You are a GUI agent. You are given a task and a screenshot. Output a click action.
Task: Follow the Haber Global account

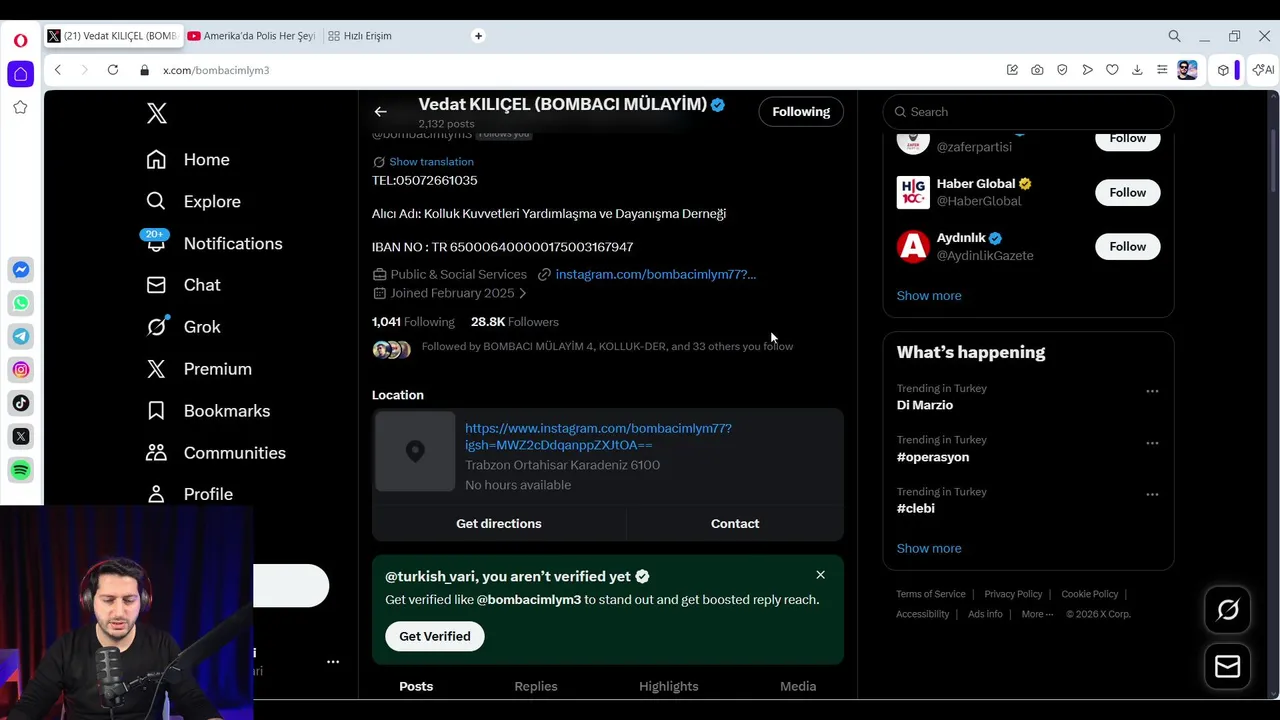(1127, 192)
